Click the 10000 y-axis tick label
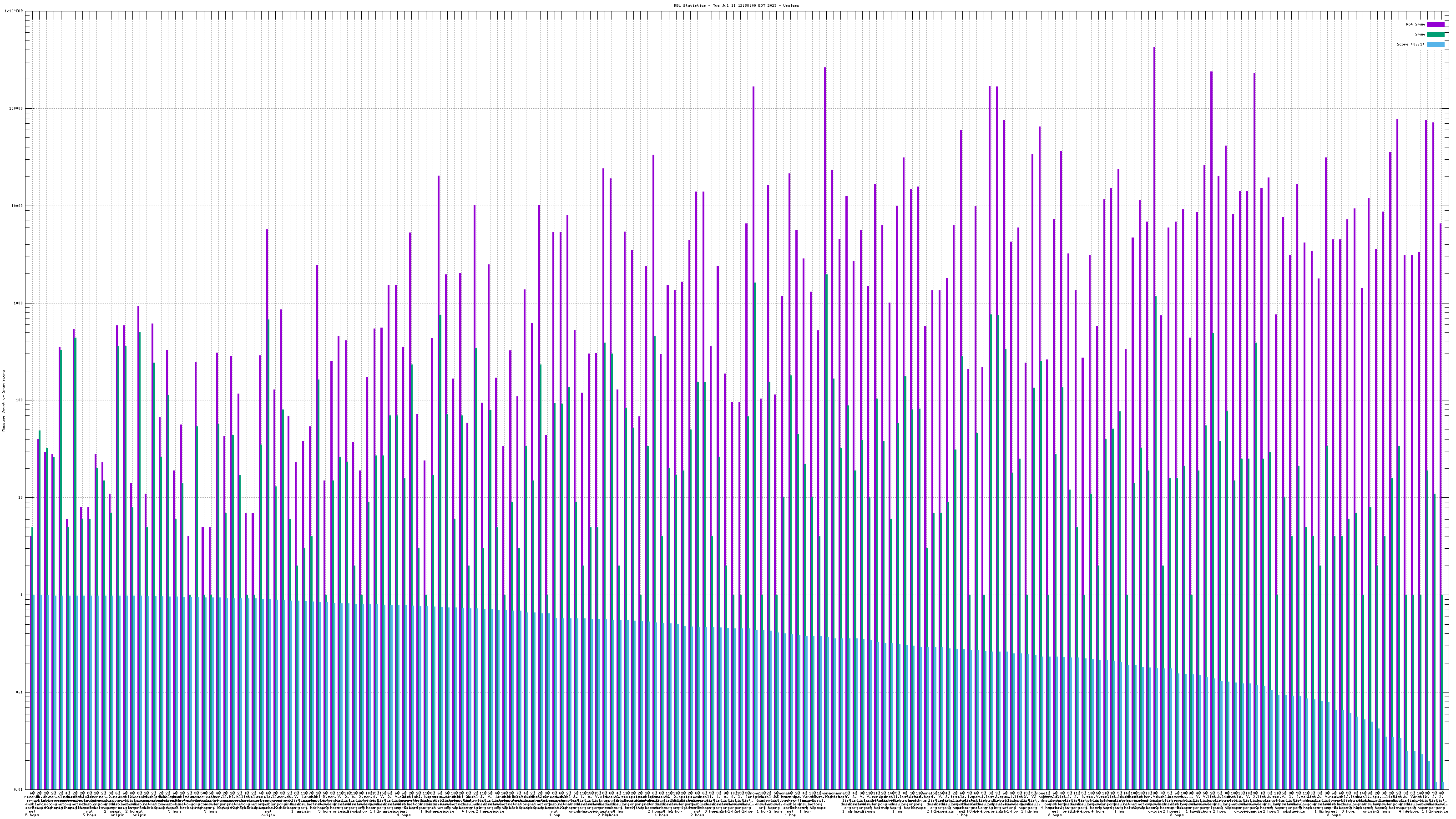Image resolution: width=1456 pixels, height=819 pixels. (x=18, y=206)
